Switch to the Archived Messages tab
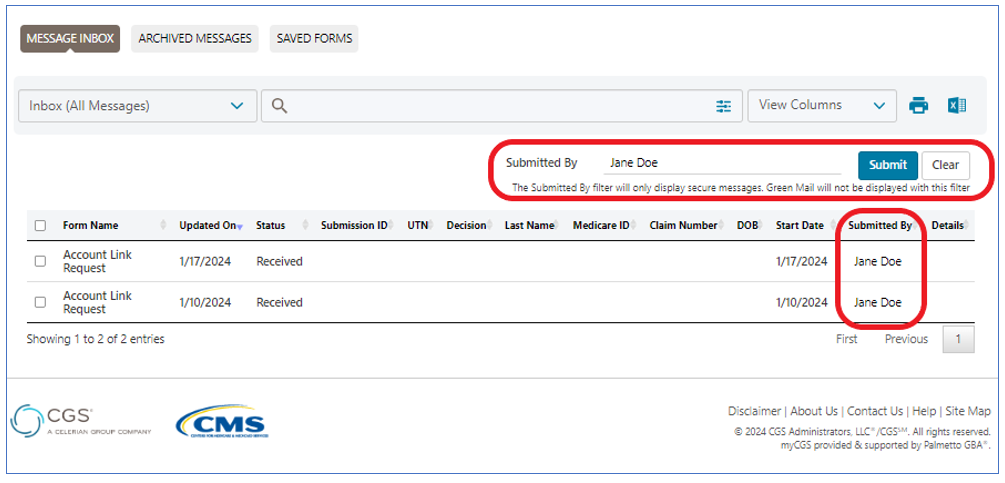Screen dimensions: 1005x483 click(195, 39)
